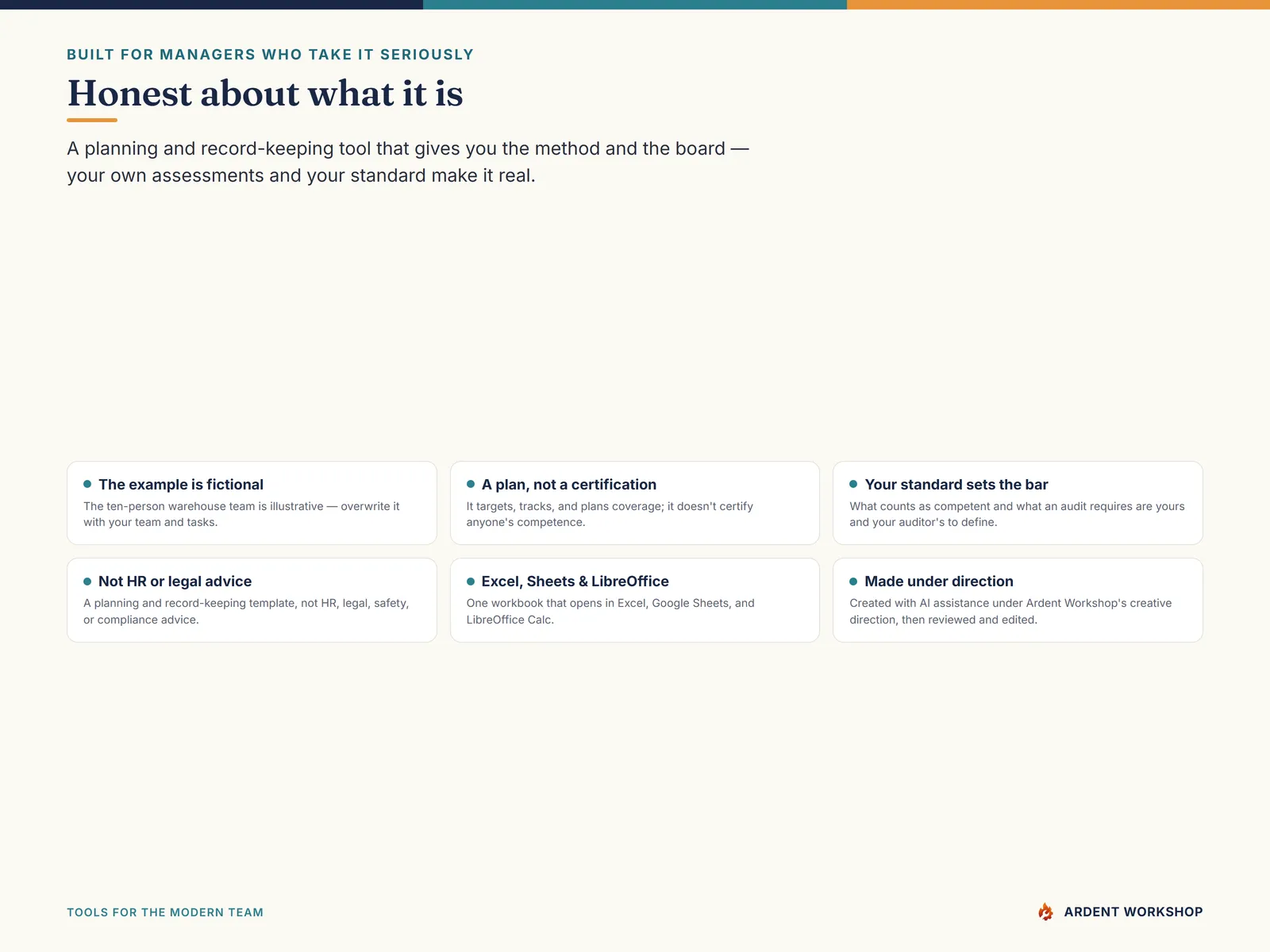Select the 'The example is fictional' card heading
The width and height of the screenshot is (1270, 952).
[x=181, y=485]
